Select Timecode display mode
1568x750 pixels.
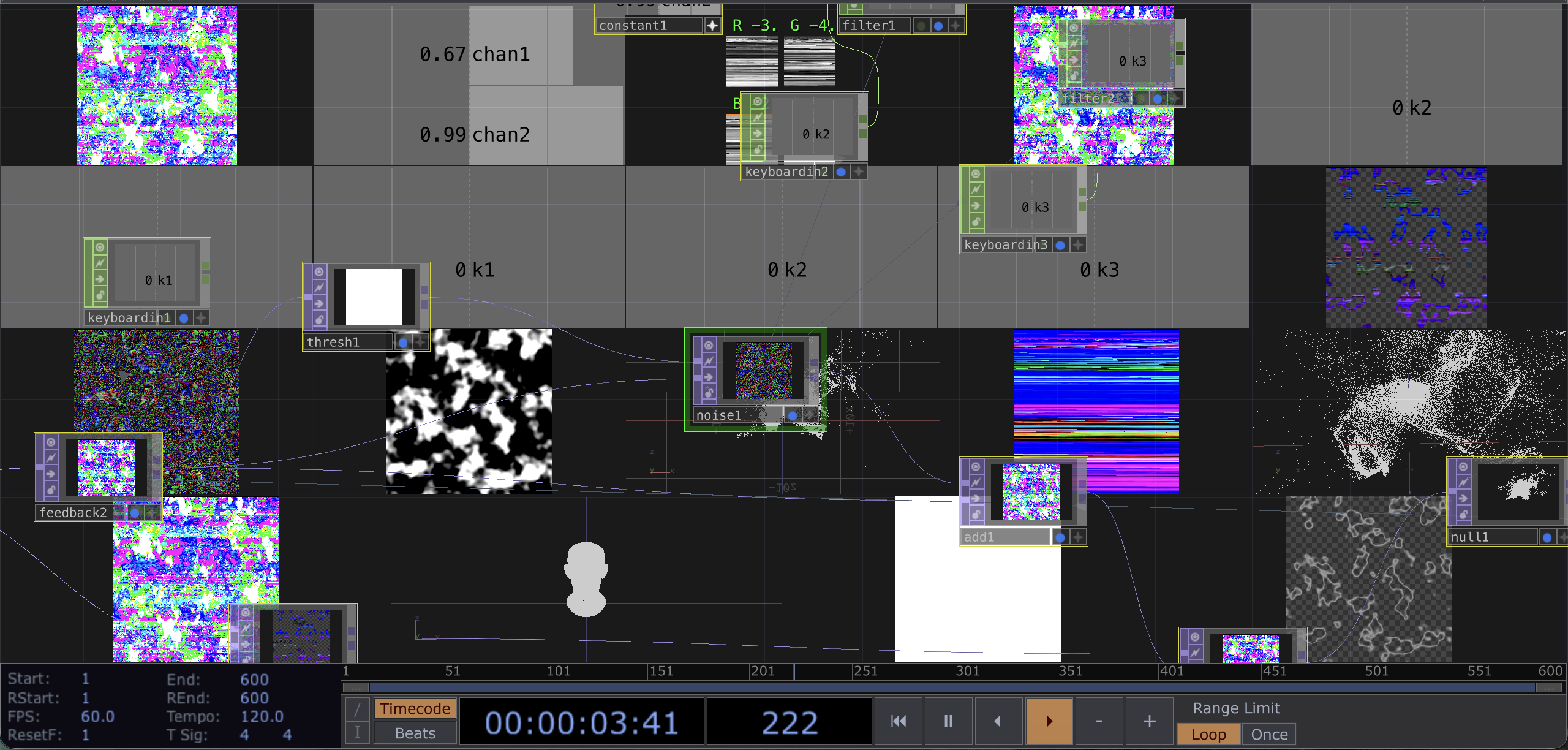(x=415, y=709)
